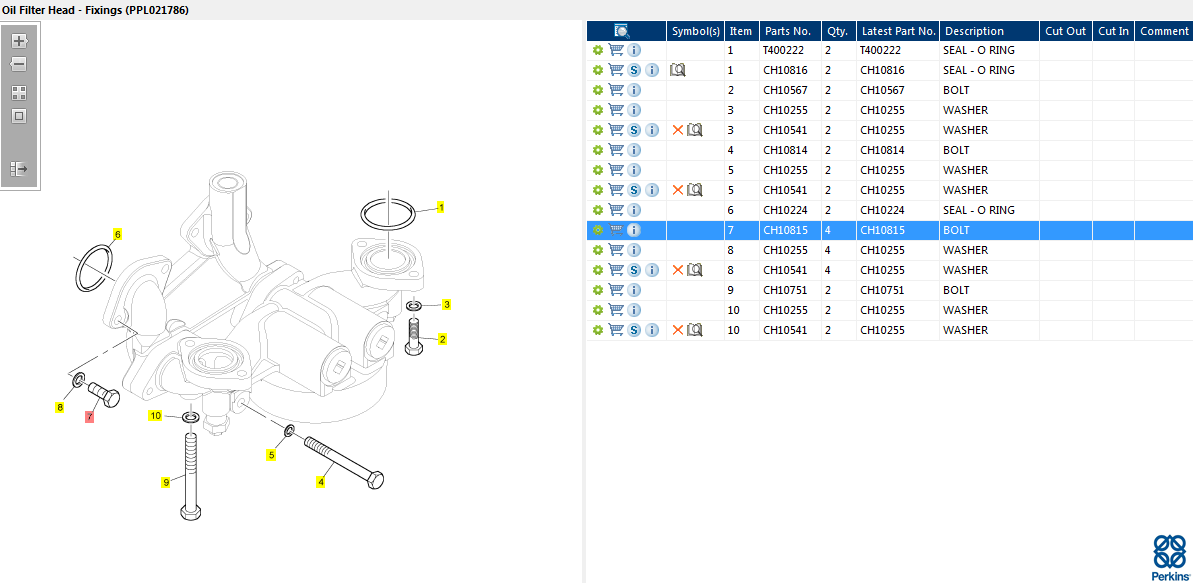Zoom in on the parts diagram
Viewport: 1193px width, 583px height.
(x=19, y=41)
